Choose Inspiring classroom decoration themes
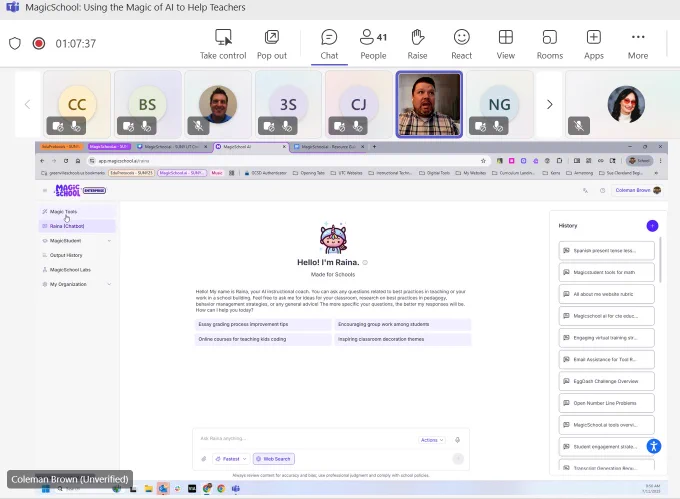 click(402, 339)
